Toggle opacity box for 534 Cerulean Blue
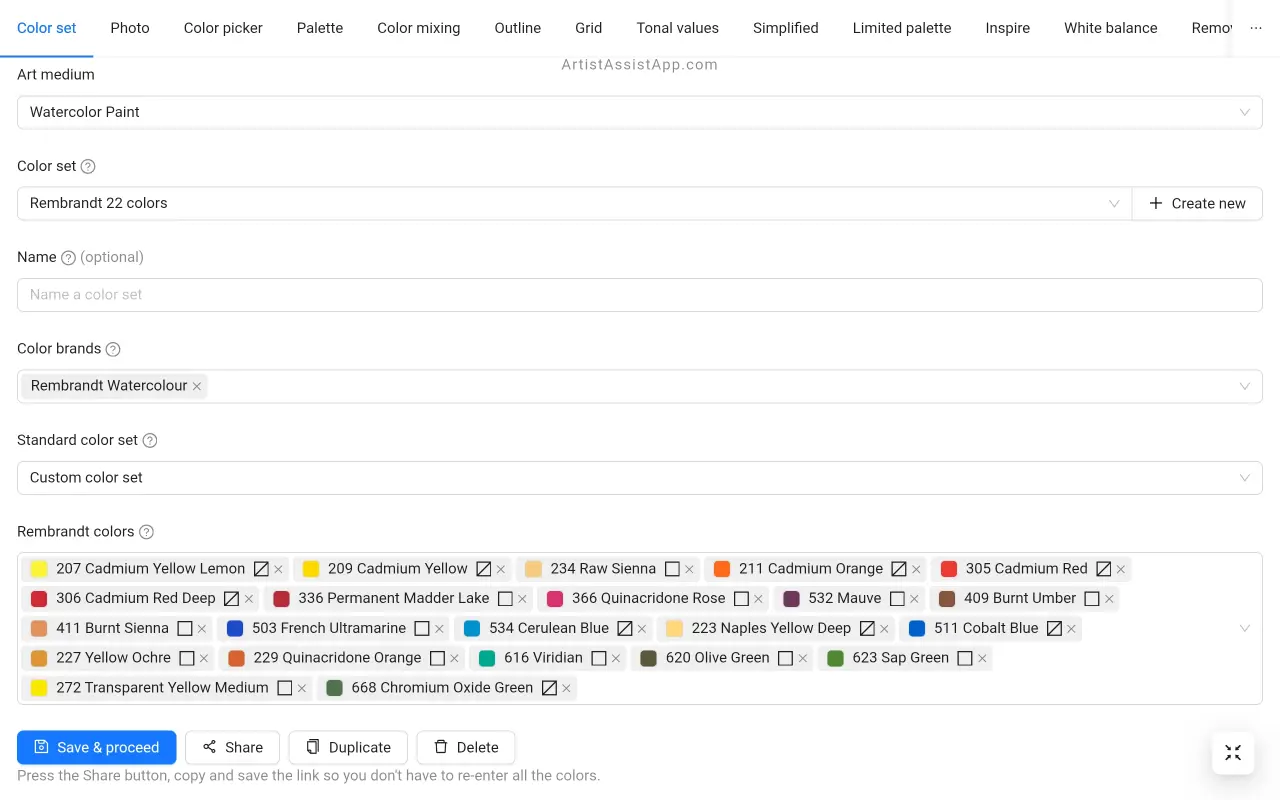The width and height of the screenshot is (1280, 800). pyautogui.click(x=624, y=628)
